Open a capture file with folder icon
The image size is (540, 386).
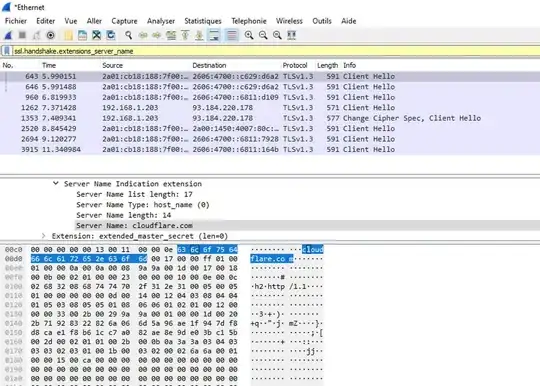(x=68, y=35)
